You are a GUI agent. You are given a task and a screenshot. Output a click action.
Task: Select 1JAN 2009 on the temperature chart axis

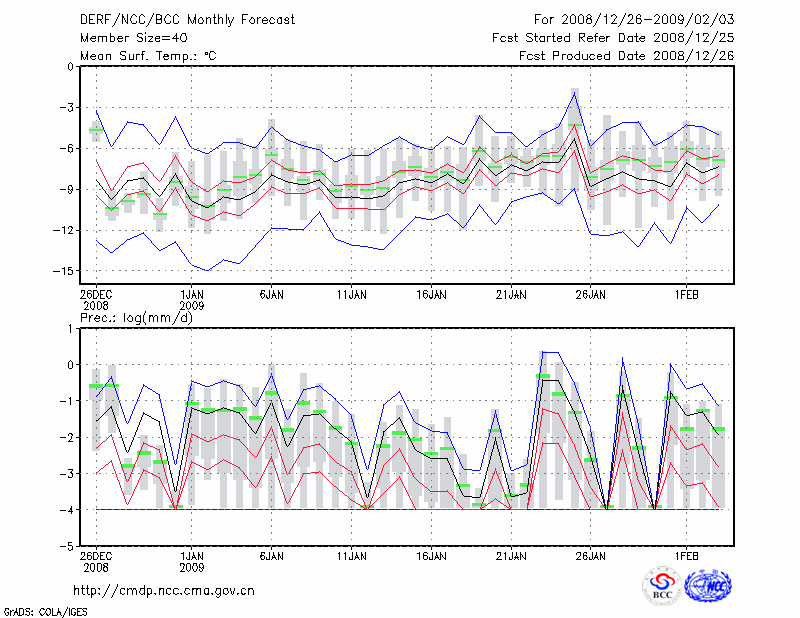click(x=191, y=300)
